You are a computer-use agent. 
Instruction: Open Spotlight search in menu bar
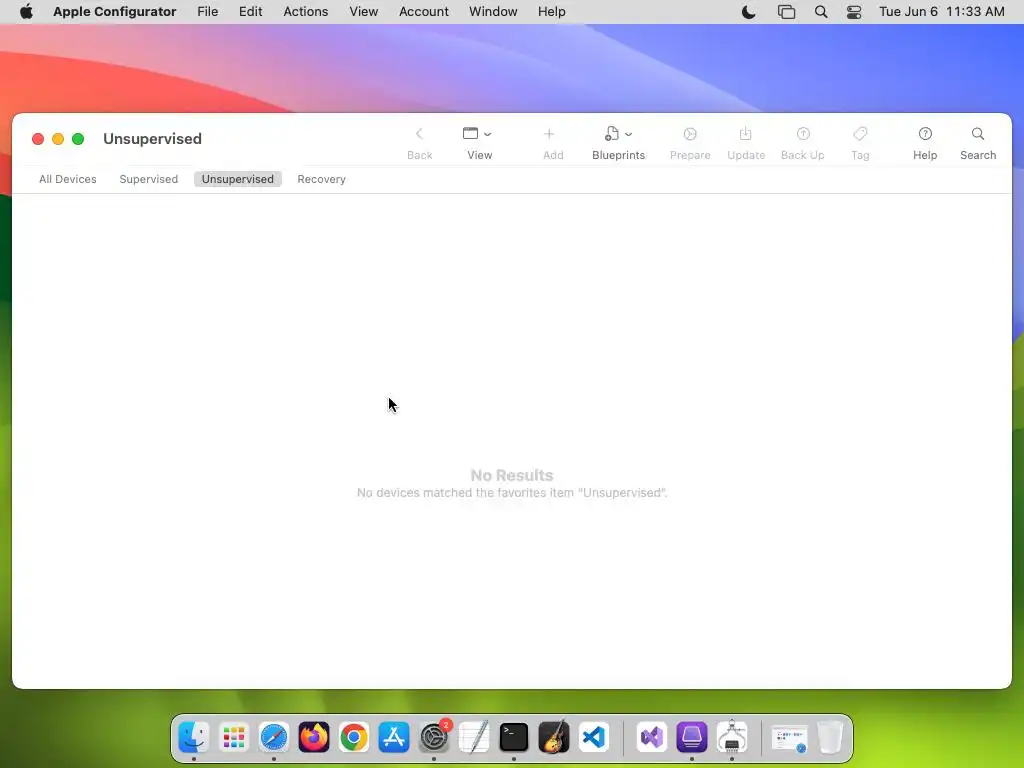tap(821, 12)
